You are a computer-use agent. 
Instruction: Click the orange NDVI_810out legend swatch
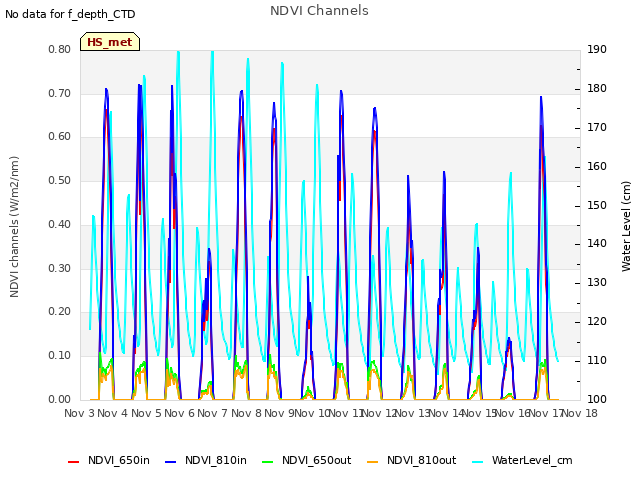tap(373, 462)
